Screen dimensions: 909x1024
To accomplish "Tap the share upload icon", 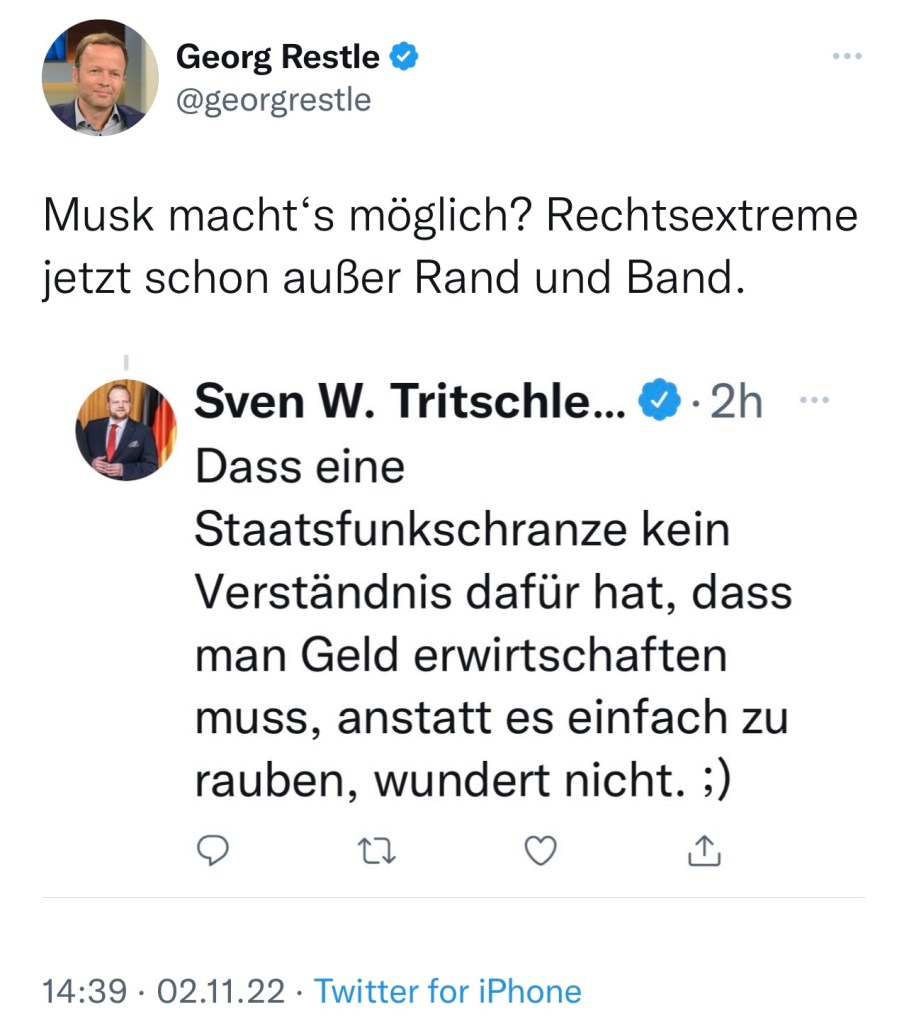I will 704,850.
